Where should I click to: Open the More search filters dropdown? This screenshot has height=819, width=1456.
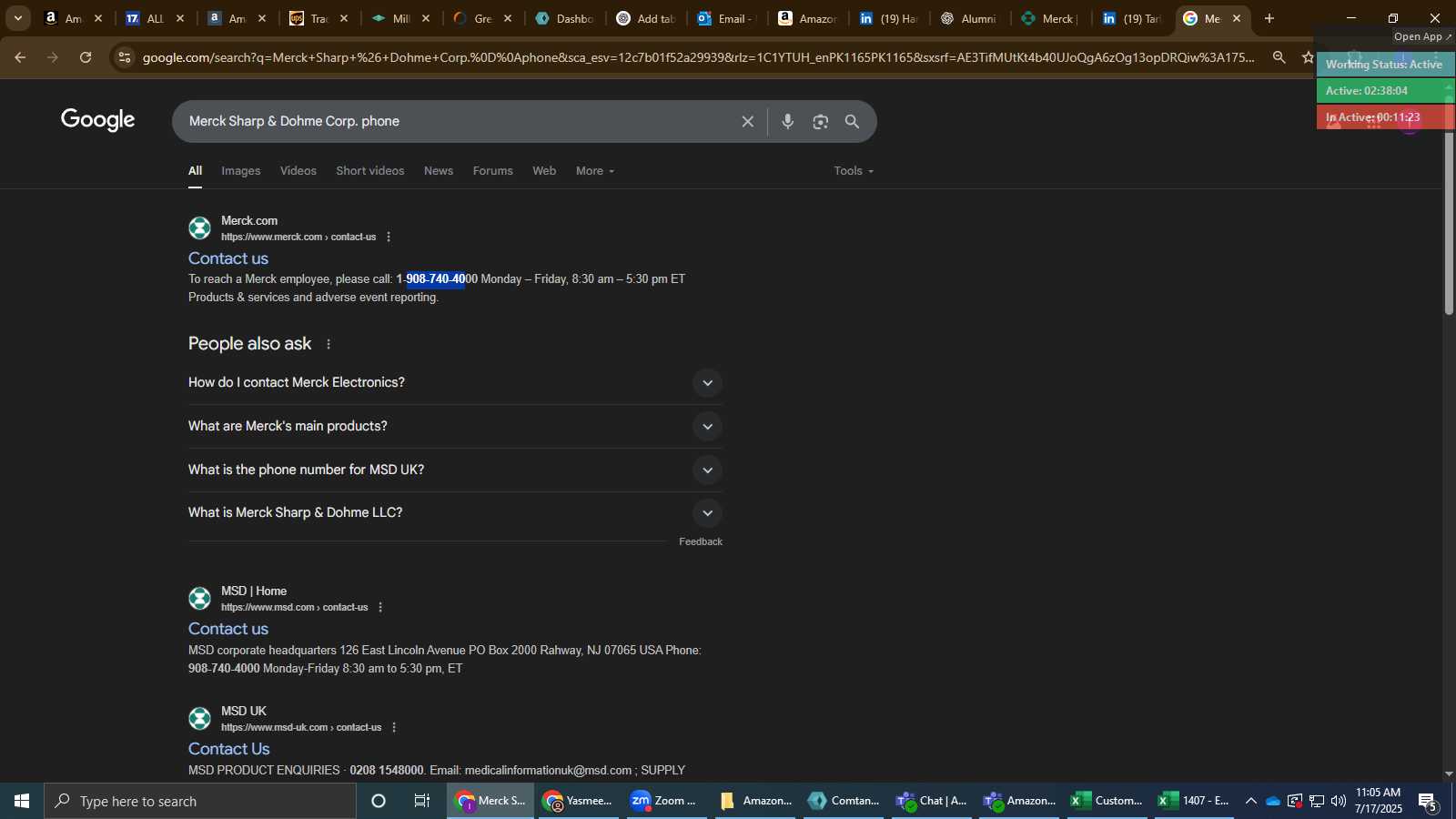595,171
